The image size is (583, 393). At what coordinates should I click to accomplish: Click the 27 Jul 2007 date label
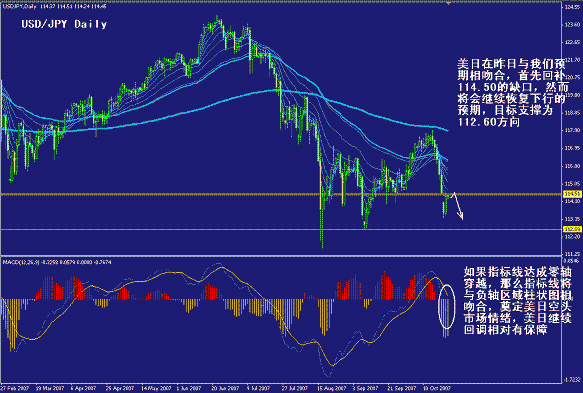click(x=294, y=389)
